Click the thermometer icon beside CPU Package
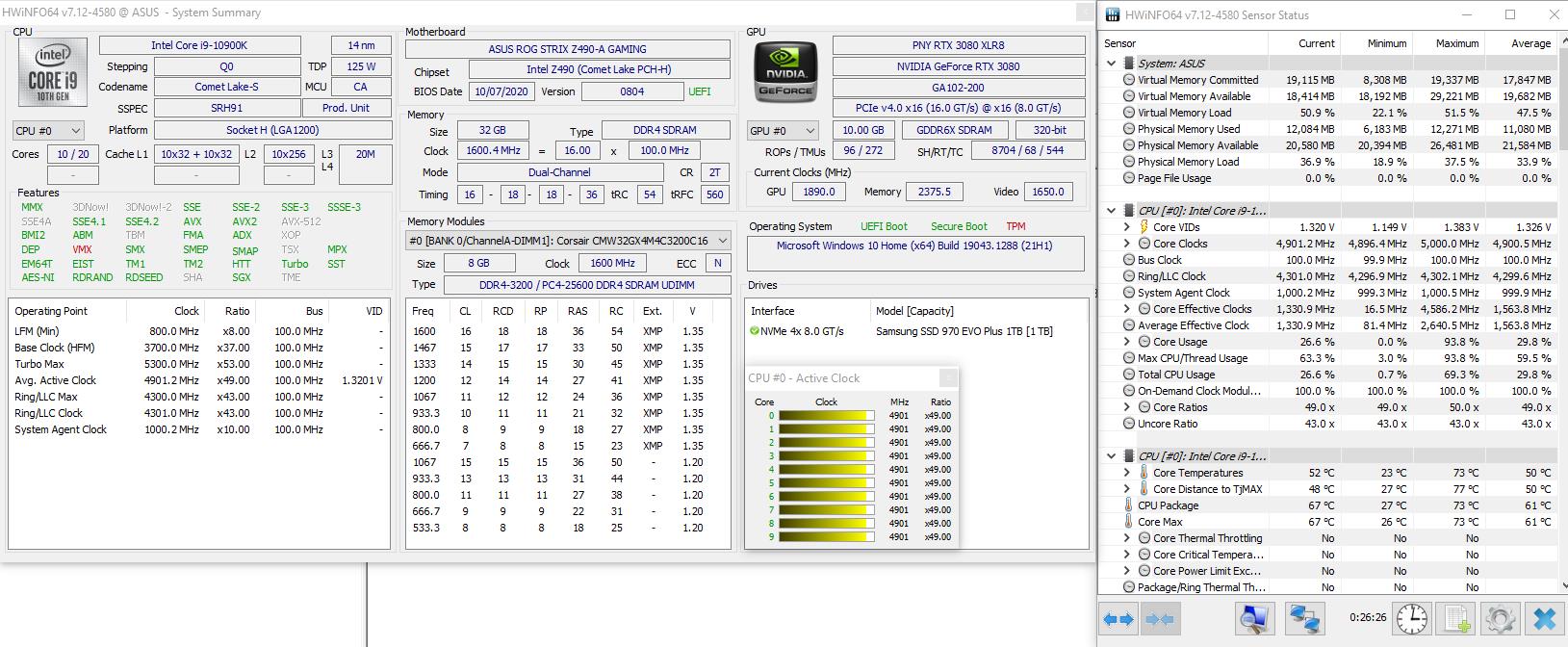Image resolution: width=1568 pixels, height=647 pixels. [1128, 505]
